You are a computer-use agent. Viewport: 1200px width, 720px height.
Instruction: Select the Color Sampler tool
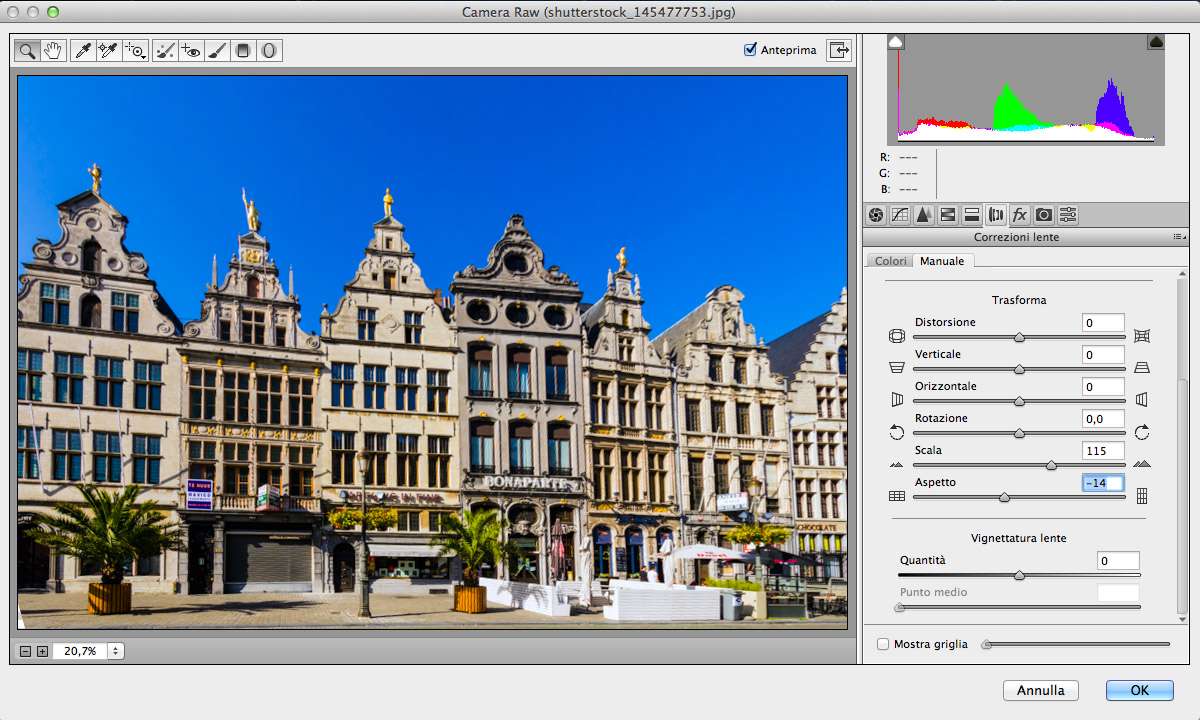tap(109, 50)
